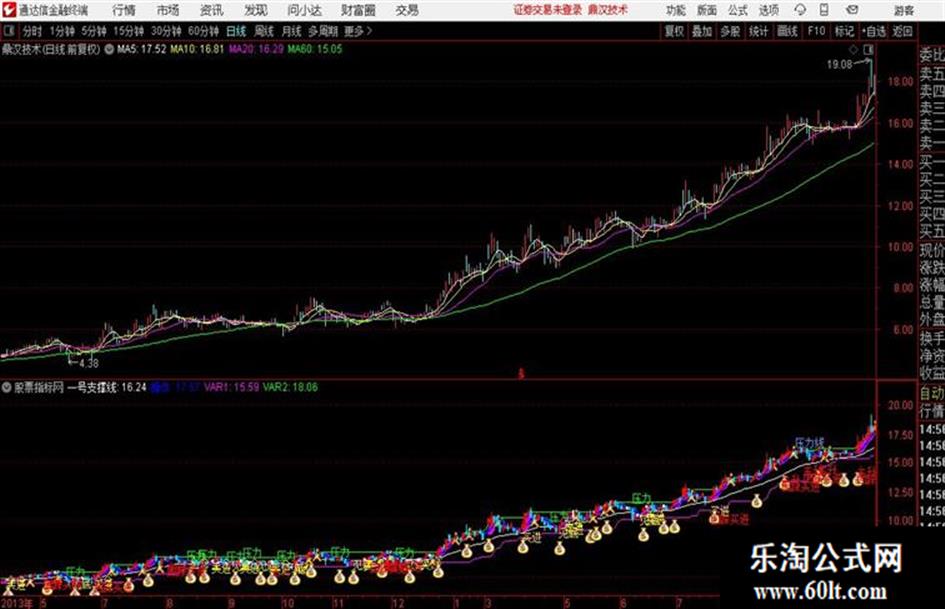Open the 财富圈 menu

[x=358, y=10]
